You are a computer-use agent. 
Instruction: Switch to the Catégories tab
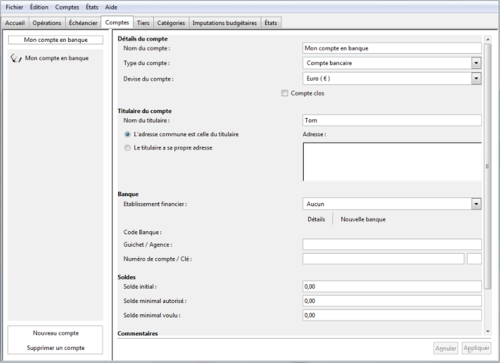pyautogui.click(x=171, y=23)
